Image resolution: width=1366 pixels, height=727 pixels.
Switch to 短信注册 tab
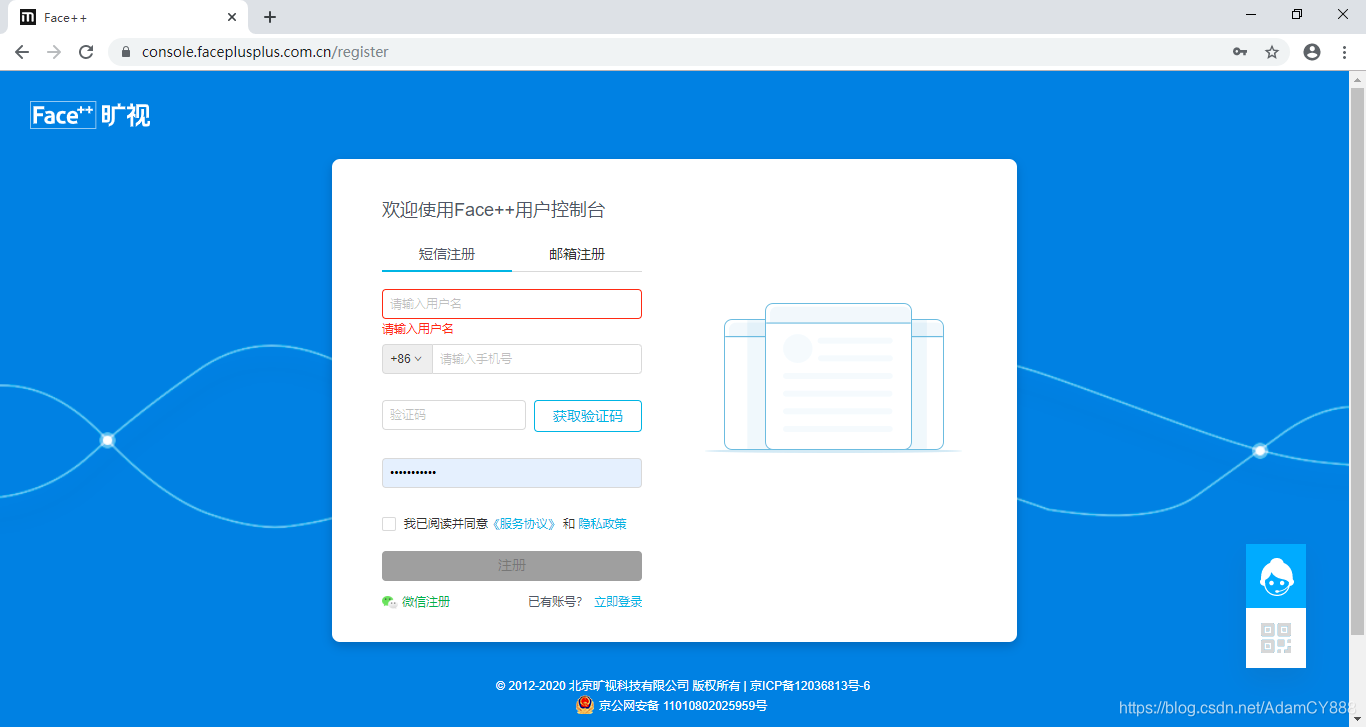click(x=447, y=255)
